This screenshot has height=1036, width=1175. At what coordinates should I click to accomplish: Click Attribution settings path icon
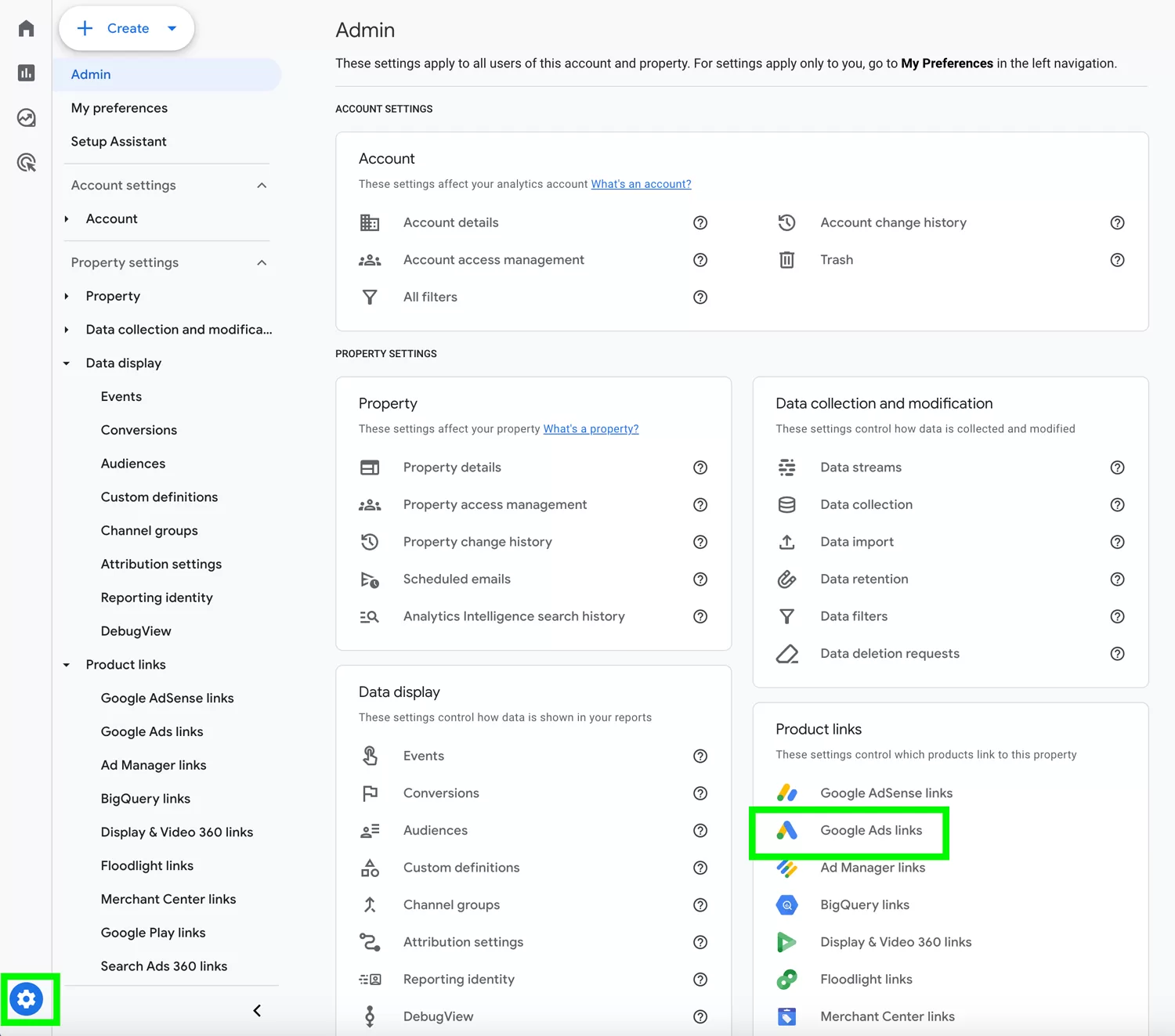(x=370, y=942)
